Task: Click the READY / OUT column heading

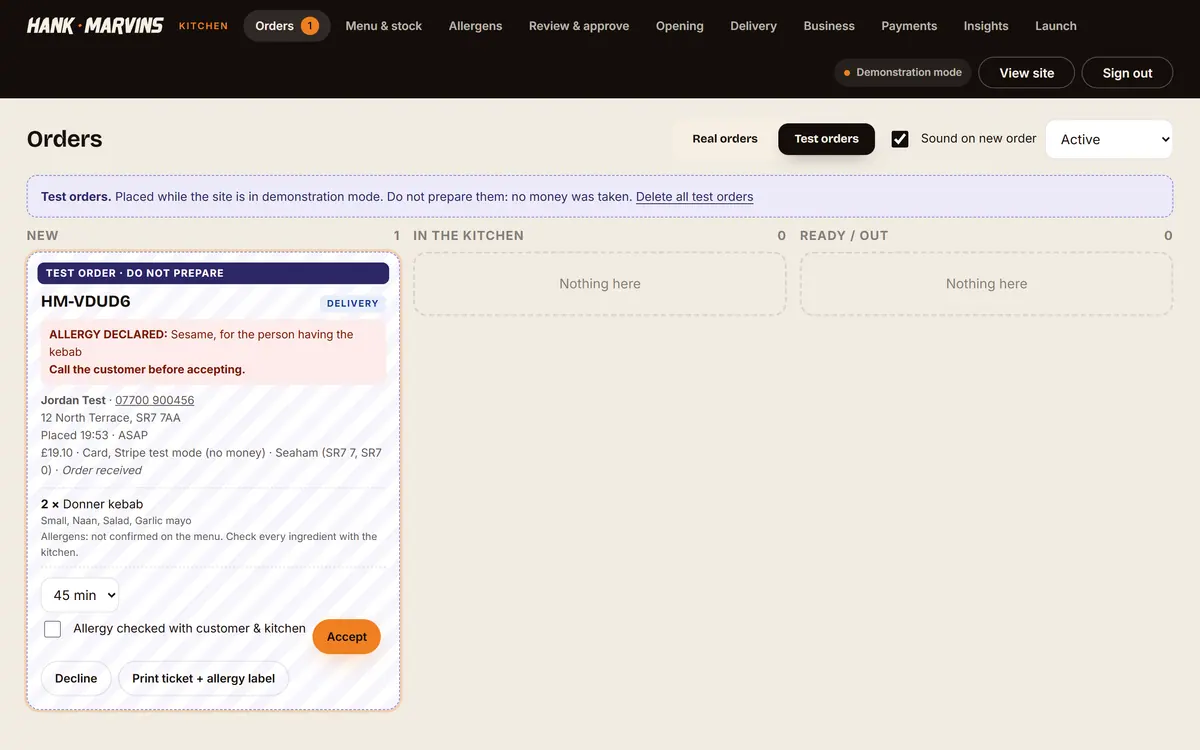Action: point(844,236)
